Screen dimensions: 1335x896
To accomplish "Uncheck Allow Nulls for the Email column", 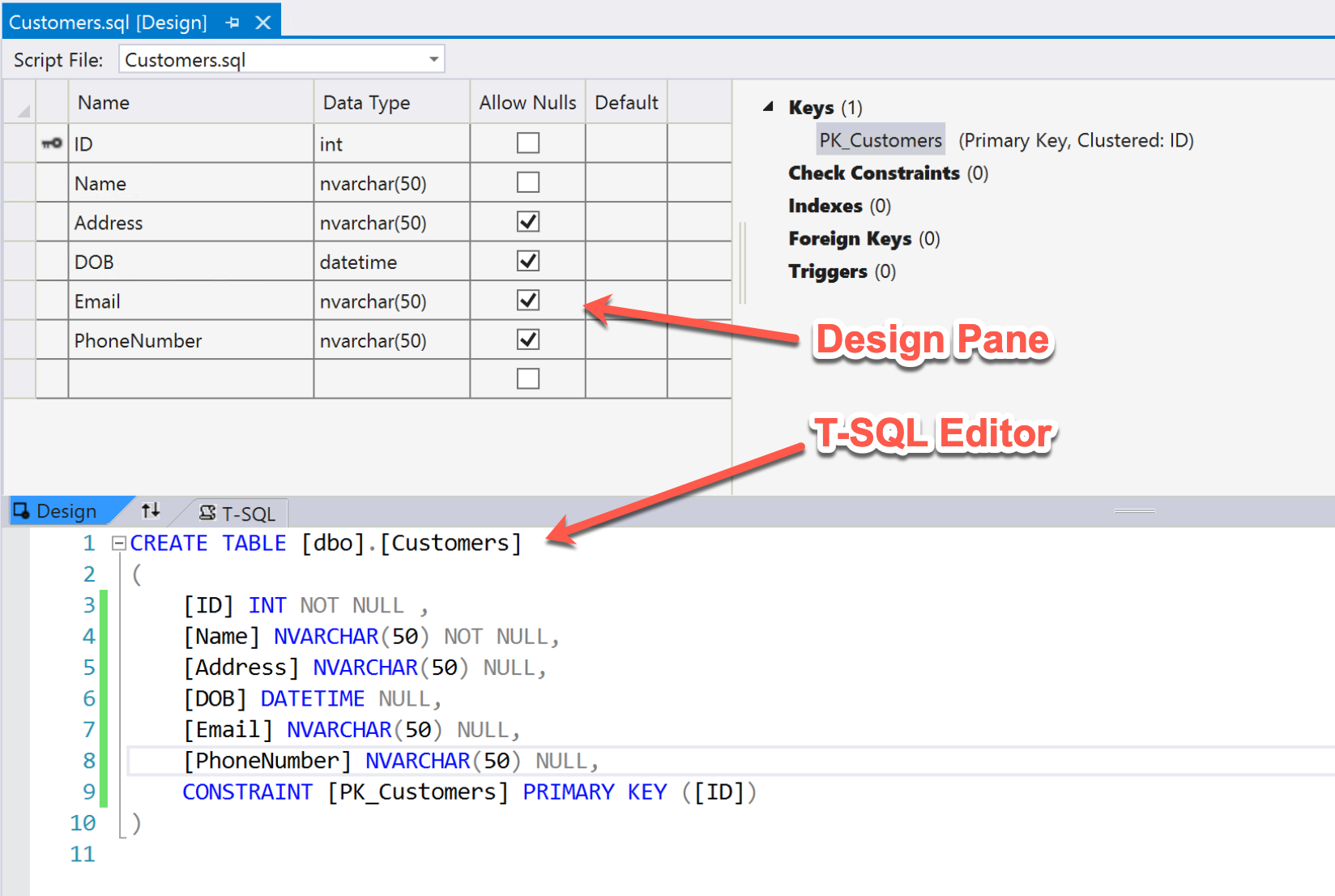I will [x=527, y=300].
